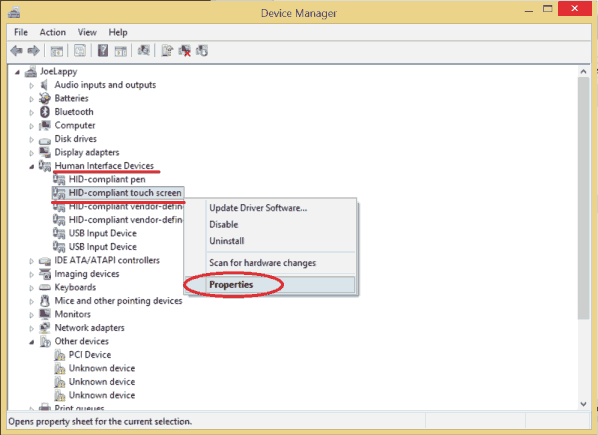Click the Audio inputs and outputs speaker icon
The image size is (598, 435).
pyautogui.click(x=44, y=85)
